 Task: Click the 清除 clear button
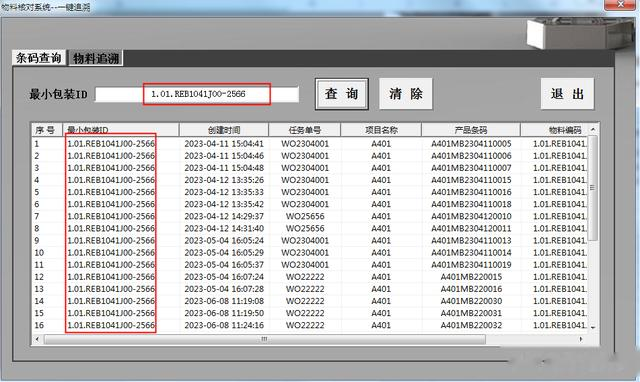pos(405,94)
